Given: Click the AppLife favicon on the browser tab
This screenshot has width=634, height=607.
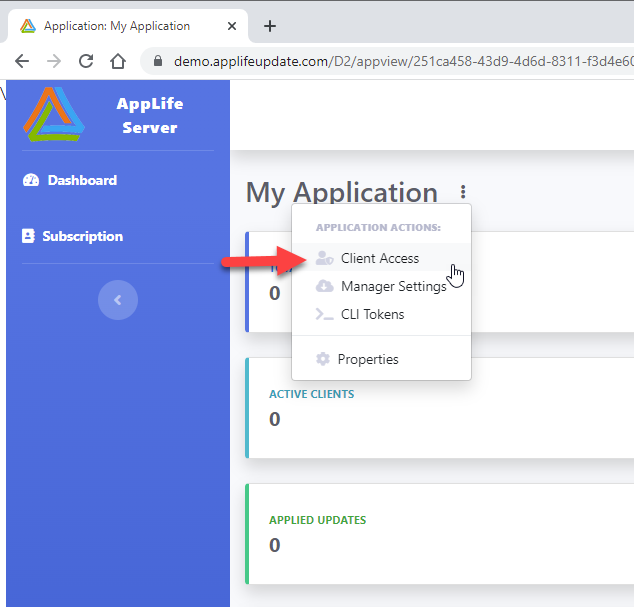Looking at the screenshot, I should [28, 26].
